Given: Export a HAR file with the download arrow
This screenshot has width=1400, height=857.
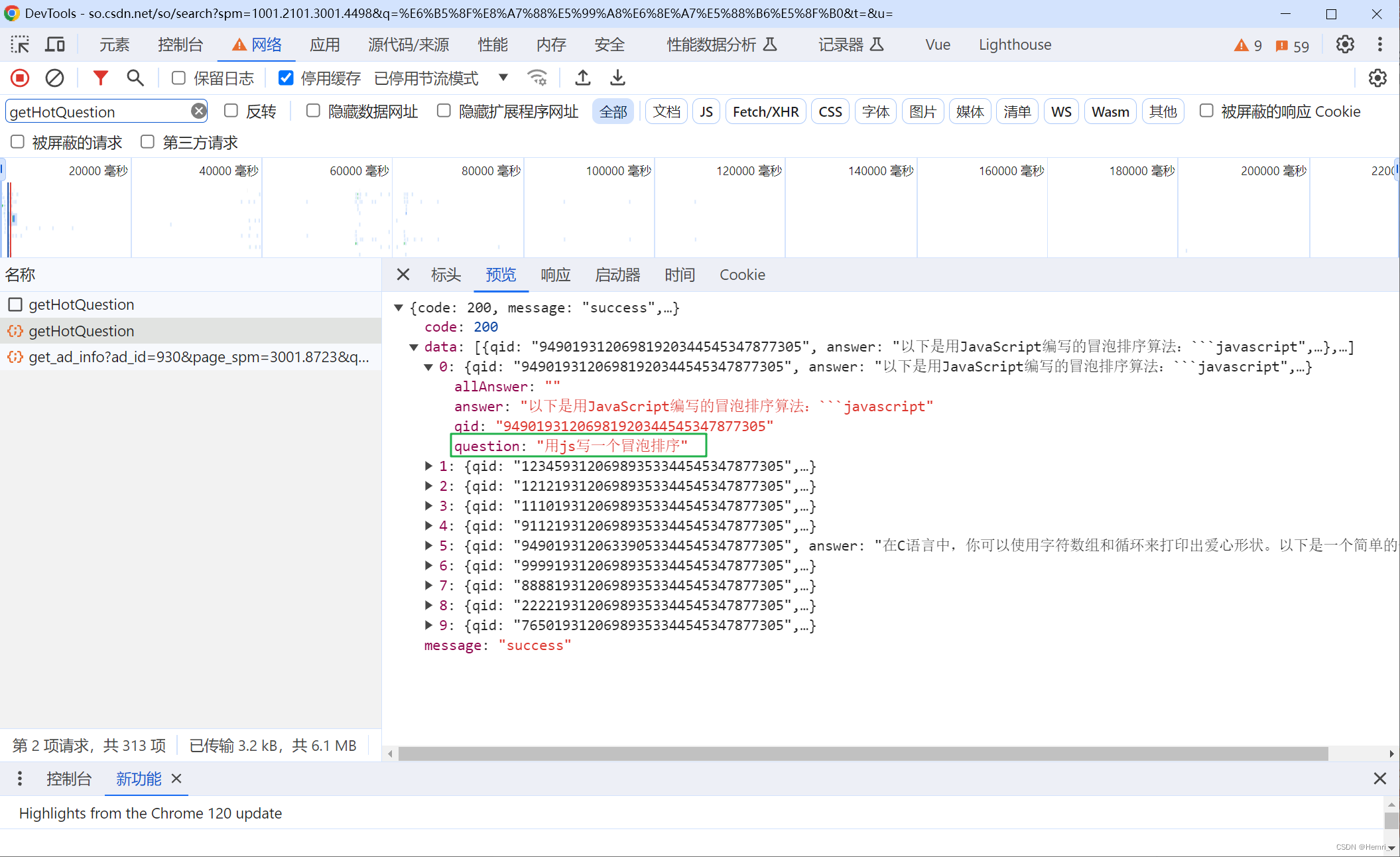Looking at the screenshot, I should click(x=617, y=78).
